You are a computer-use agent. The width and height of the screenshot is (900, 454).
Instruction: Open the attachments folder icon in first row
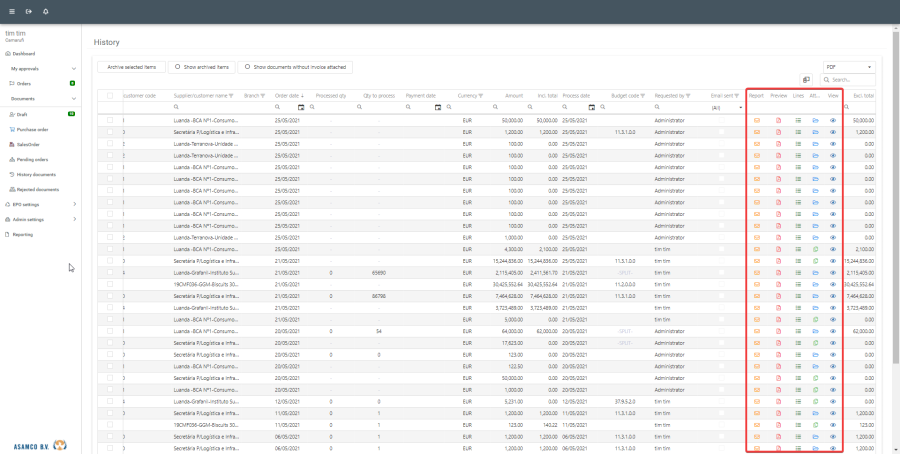(x=815, y=119)
